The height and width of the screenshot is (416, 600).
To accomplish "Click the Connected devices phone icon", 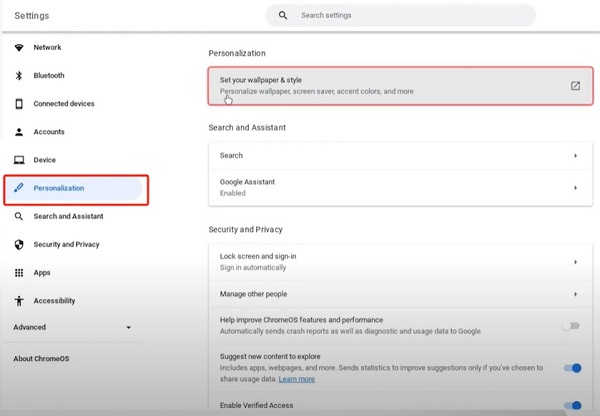I will click(19, 104).
